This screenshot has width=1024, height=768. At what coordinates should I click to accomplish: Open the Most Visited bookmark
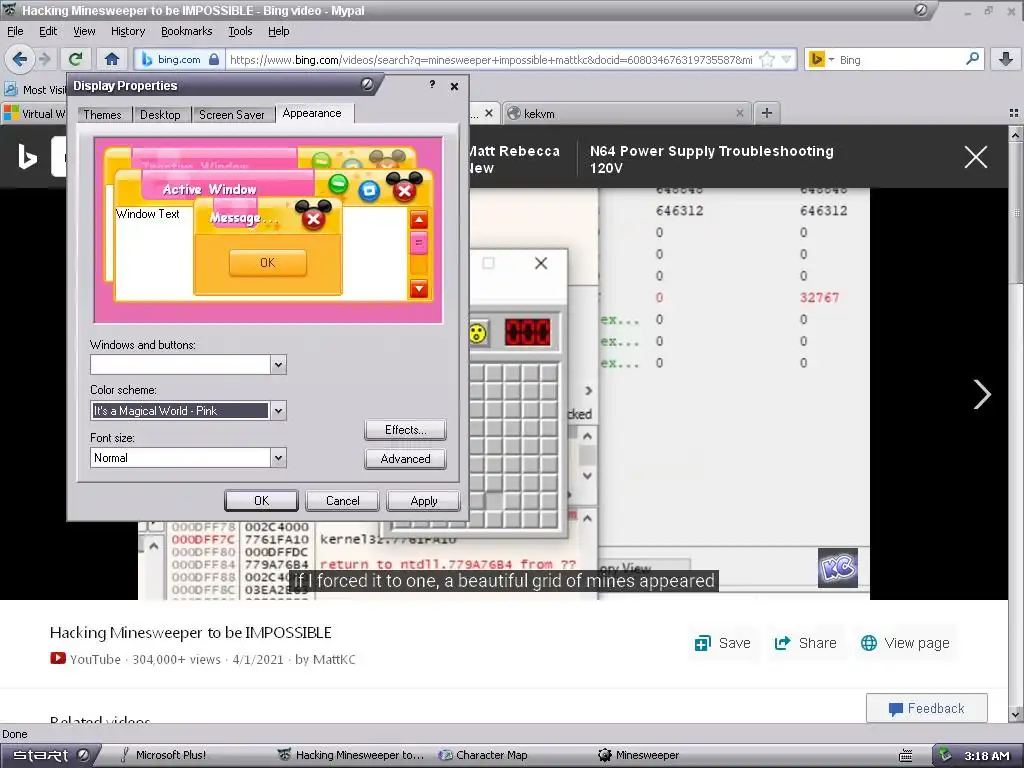35,89
